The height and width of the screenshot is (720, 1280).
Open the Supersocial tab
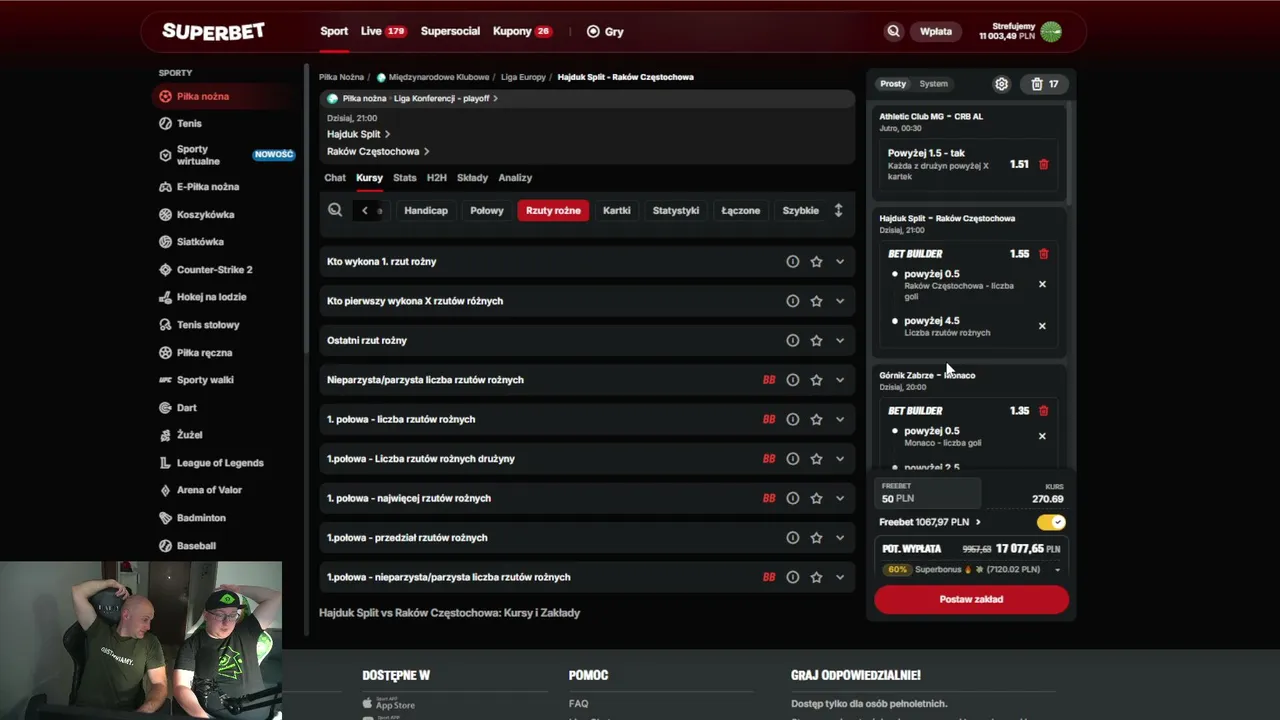(x=450, y=31)
